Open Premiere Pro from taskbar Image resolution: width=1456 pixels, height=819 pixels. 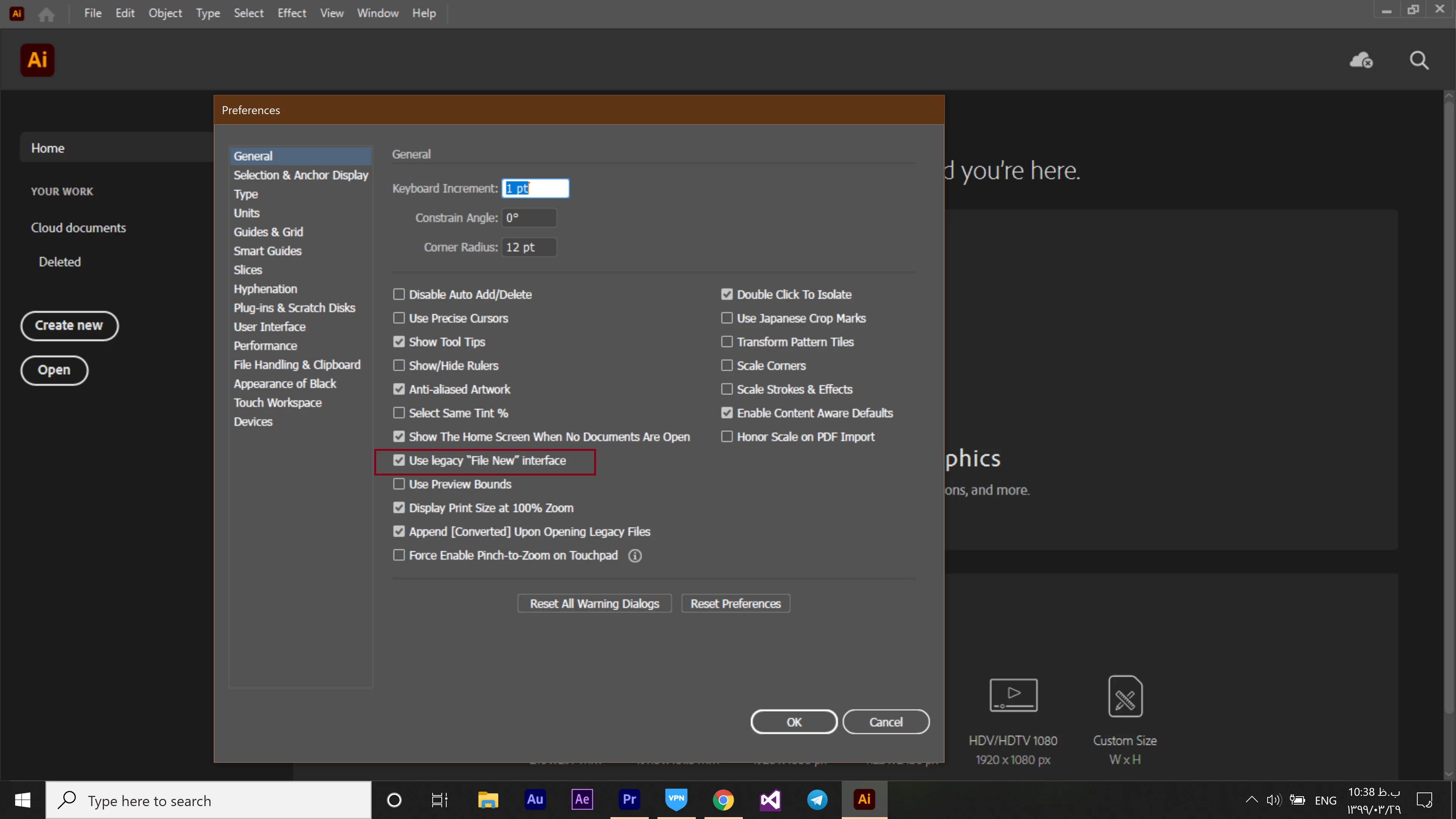[x=629, y=799]
